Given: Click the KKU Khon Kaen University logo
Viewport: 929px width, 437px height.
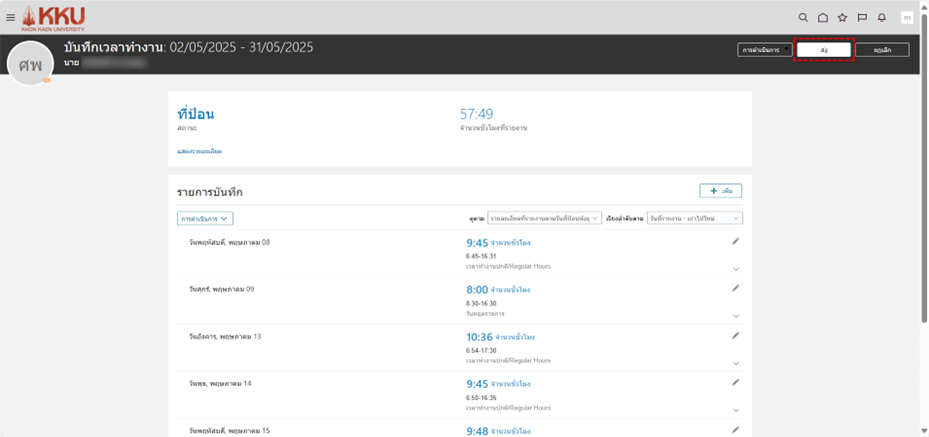Looking at the screenshot, I should pyautogui.click(x=54, y=17).
